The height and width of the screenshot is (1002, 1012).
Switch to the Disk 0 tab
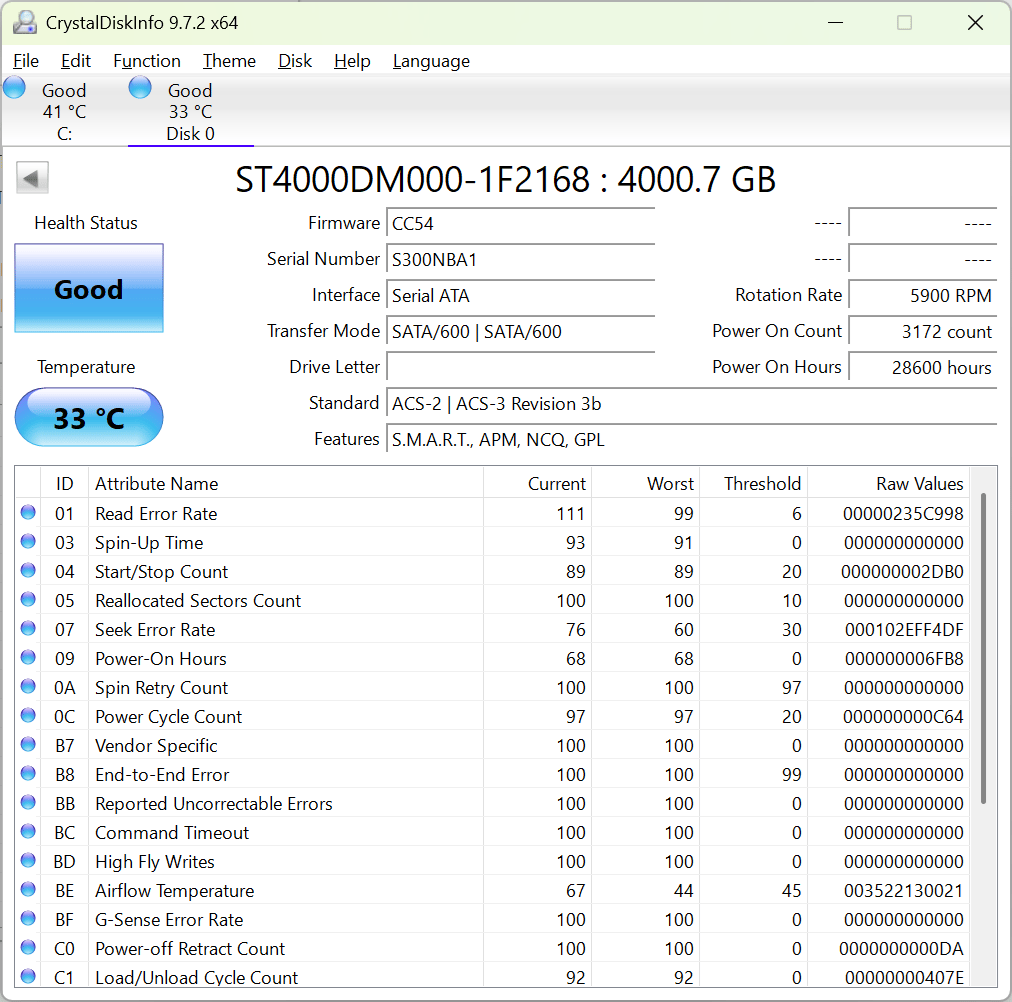pos(190,111)
